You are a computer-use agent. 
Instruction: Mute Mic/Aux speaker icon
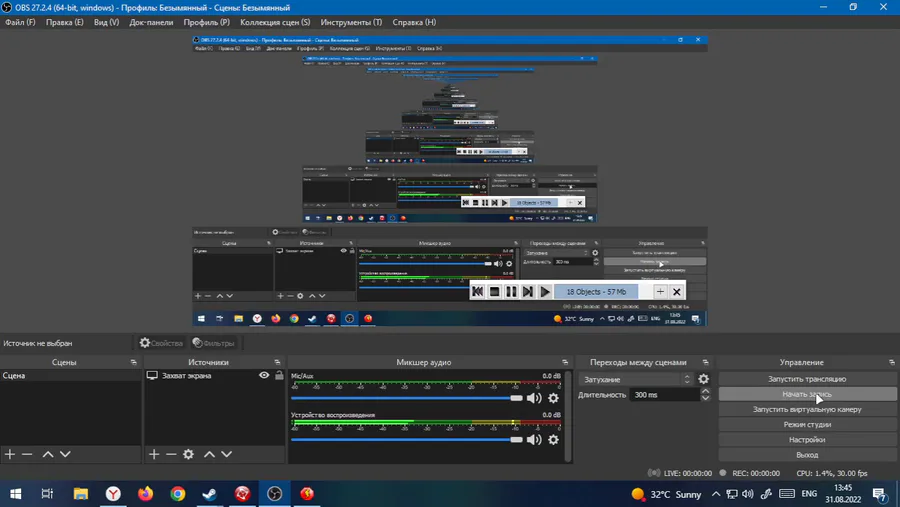click(x=534, y=398)
